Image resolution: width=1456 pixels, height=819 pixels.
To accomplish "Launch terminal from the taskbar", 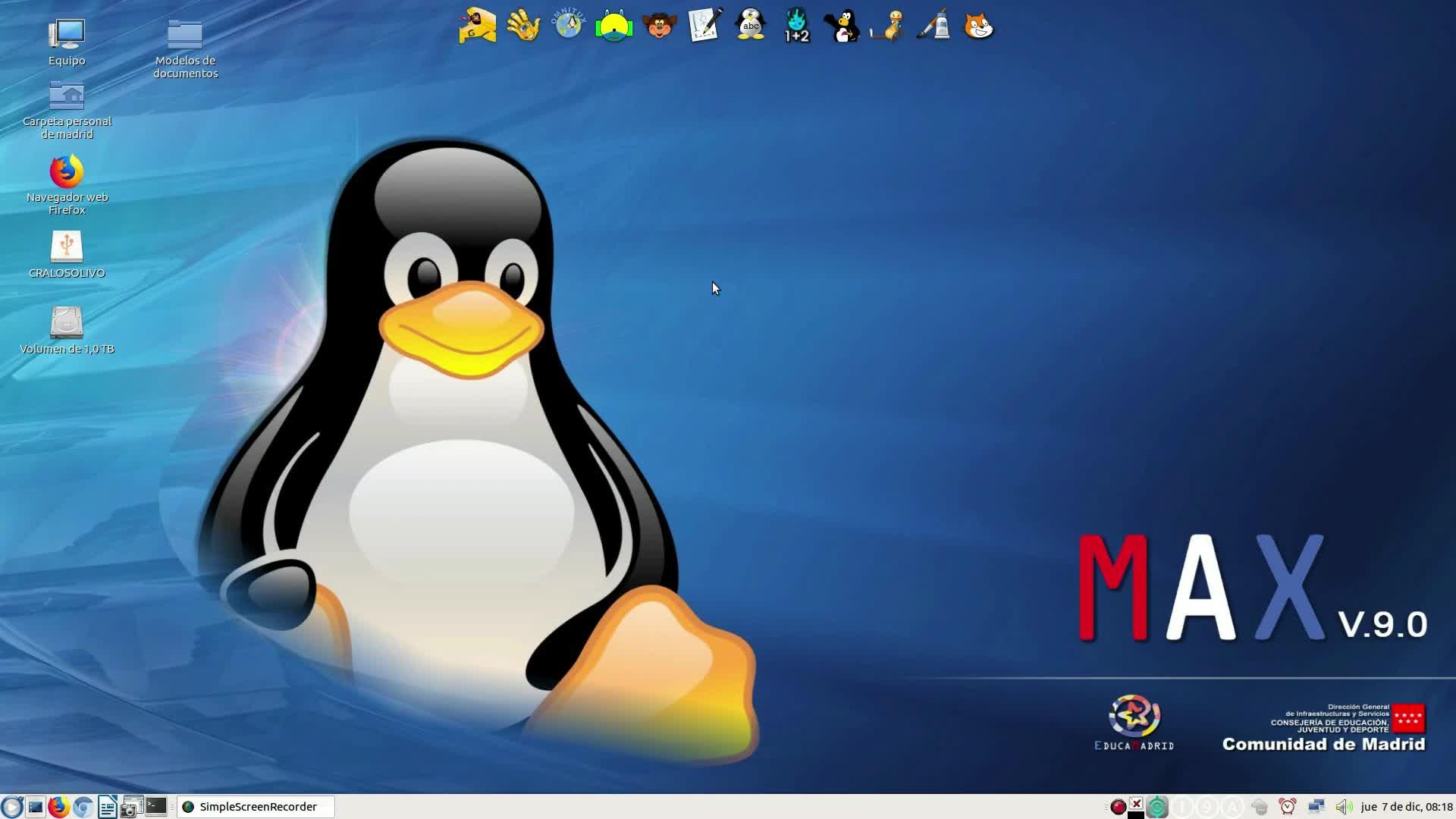I will pos(155,806).
